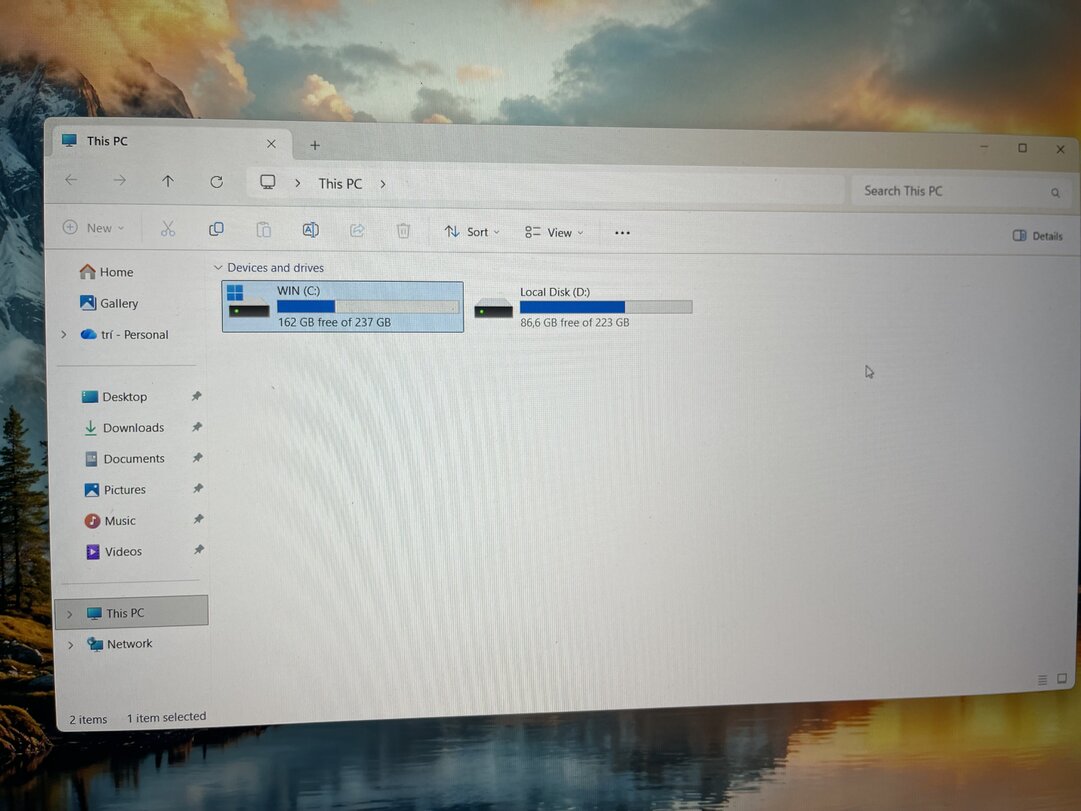This screenshot has width=1081, height=811.
Task: Collapse the Devices and drives group
Action: tap(218, 267)
